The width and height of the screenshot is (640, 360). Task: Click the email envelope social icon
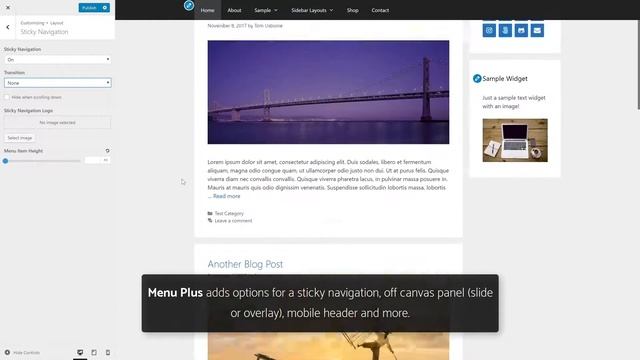(537, 30)
